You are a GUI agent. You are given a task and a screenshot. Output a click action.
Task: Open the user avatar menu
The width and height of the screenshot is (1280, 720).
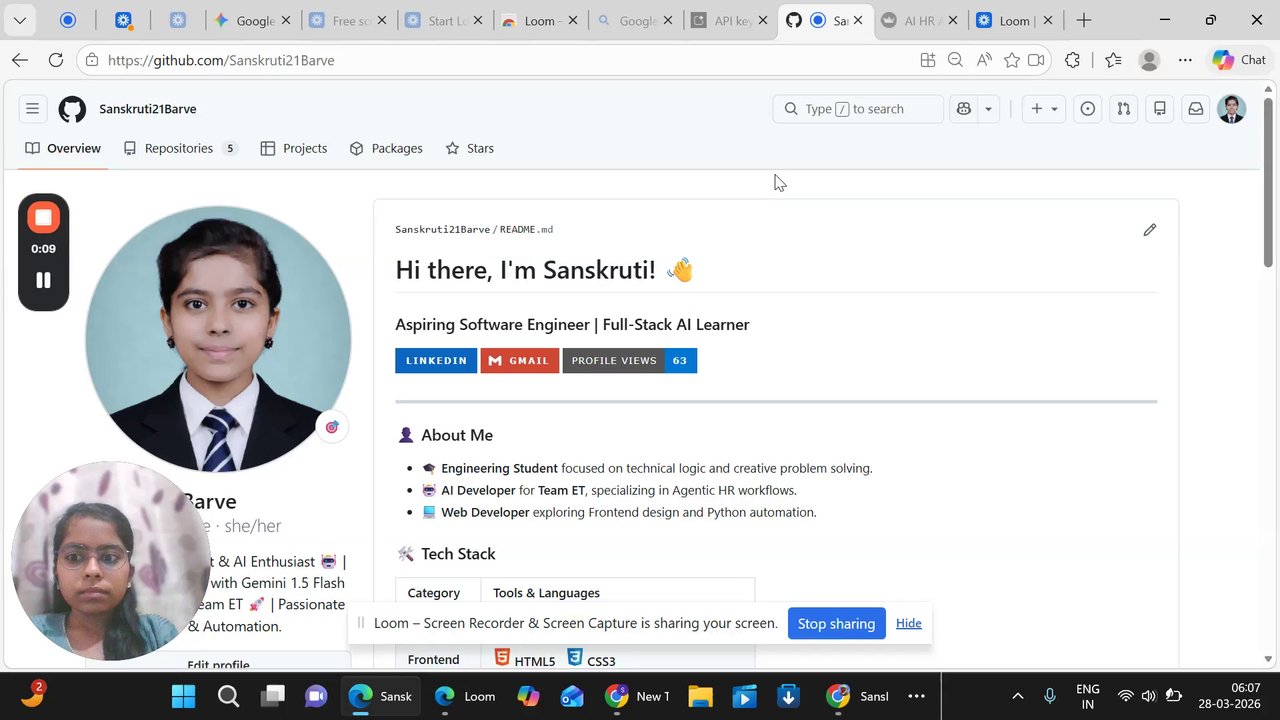[x=1232, y=109]
